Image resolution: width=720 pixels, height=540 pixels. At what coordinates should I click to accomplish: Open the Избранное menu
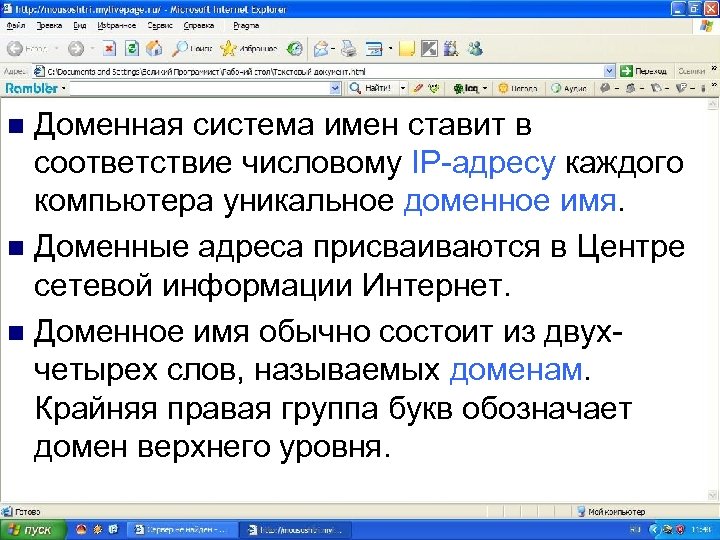[117, 26]
